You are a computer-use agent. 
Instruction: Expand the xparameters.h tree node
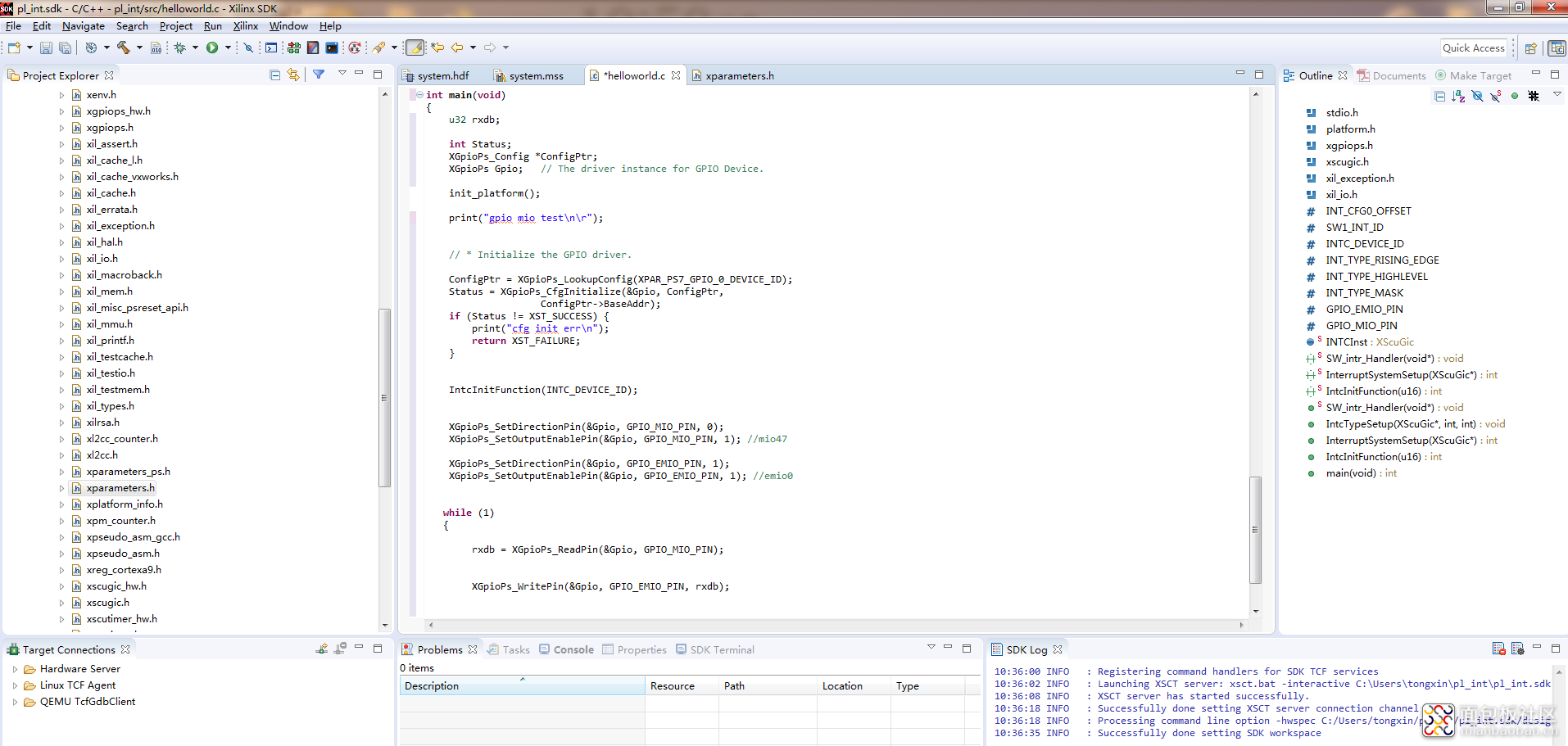(x=61, y=488)
